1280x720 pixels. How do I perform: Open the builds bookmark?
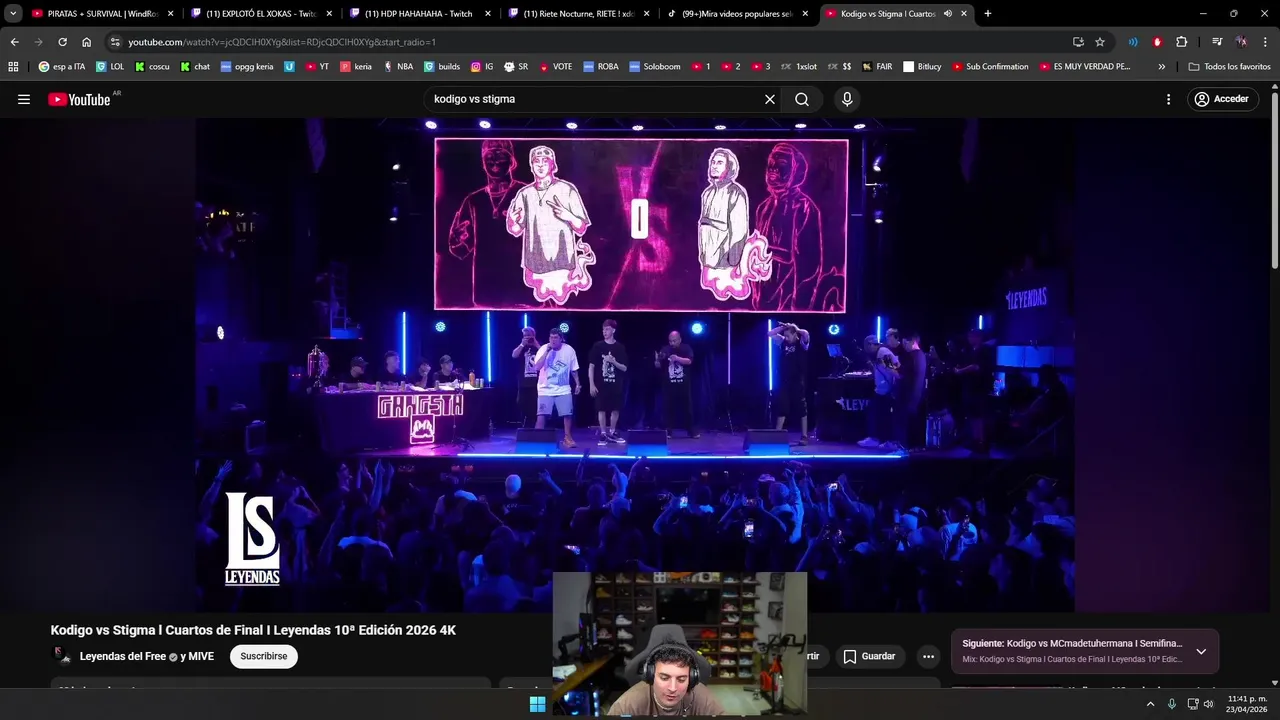[x=442, y=67]
